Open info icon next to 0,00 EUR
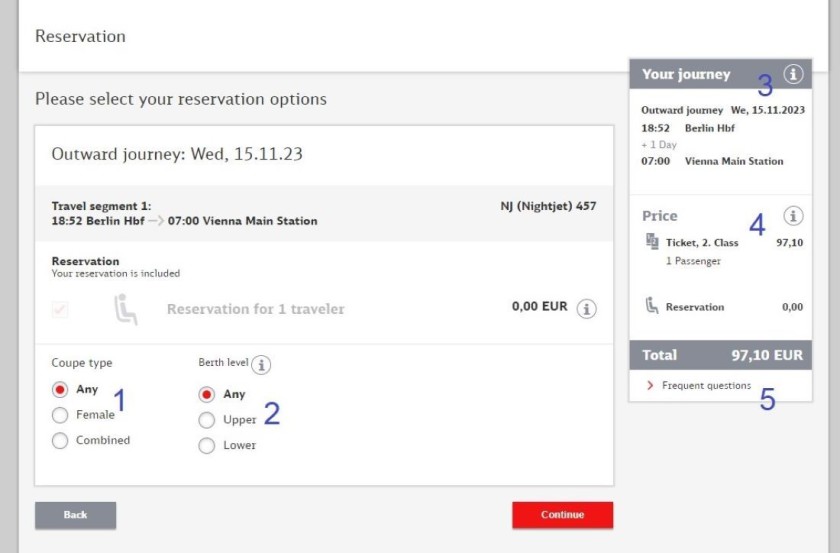This screenshot has width=840, height=553. 587,309
